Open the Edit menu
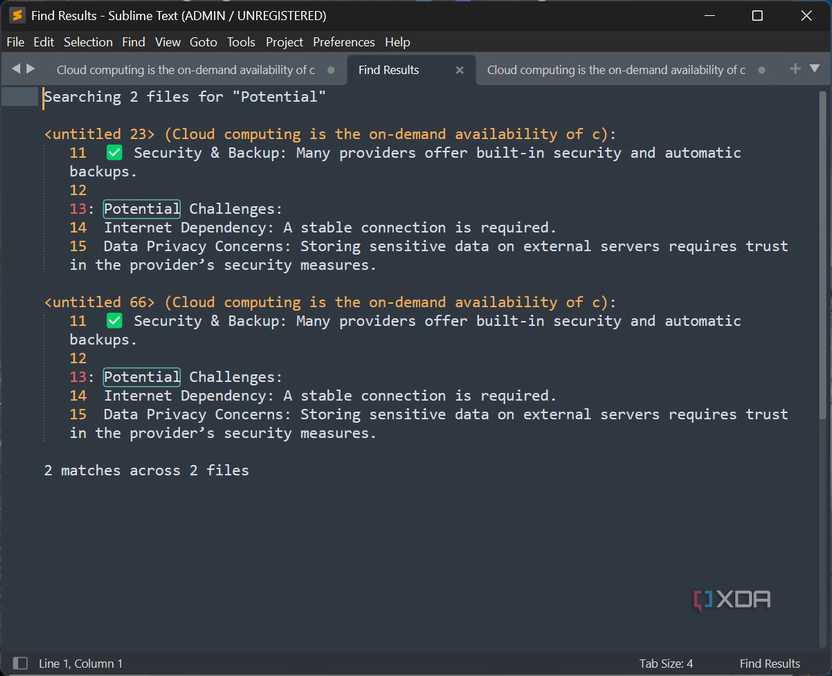832x676 pixels. (x=44, y=42)
